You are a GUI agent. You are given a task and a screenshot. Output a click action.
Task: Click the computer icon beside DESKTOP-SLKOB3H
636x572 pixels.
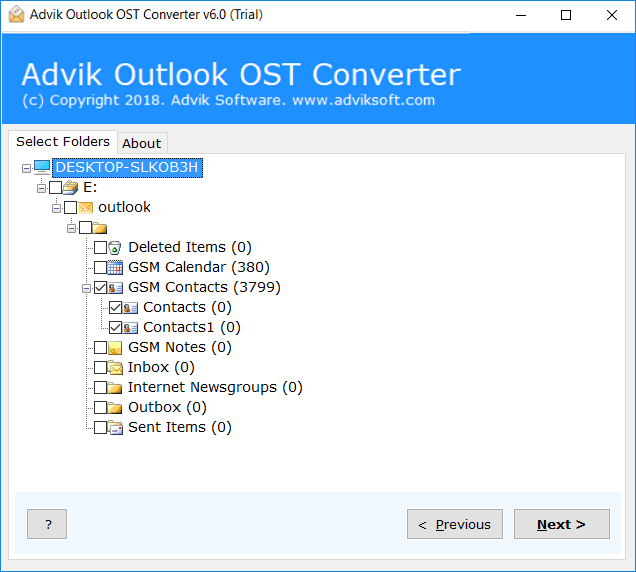tap(42, 167)
